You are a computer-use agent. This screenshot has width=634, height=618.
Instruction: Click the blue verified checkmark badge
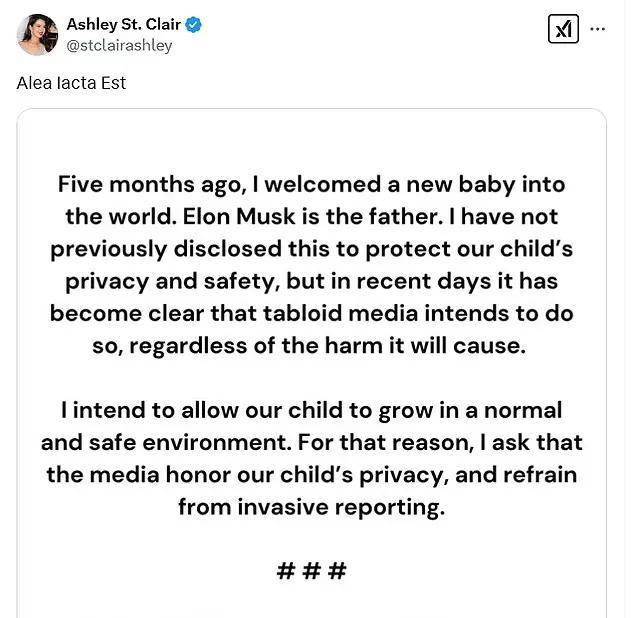pyautogui.click(x=193, y=25)
